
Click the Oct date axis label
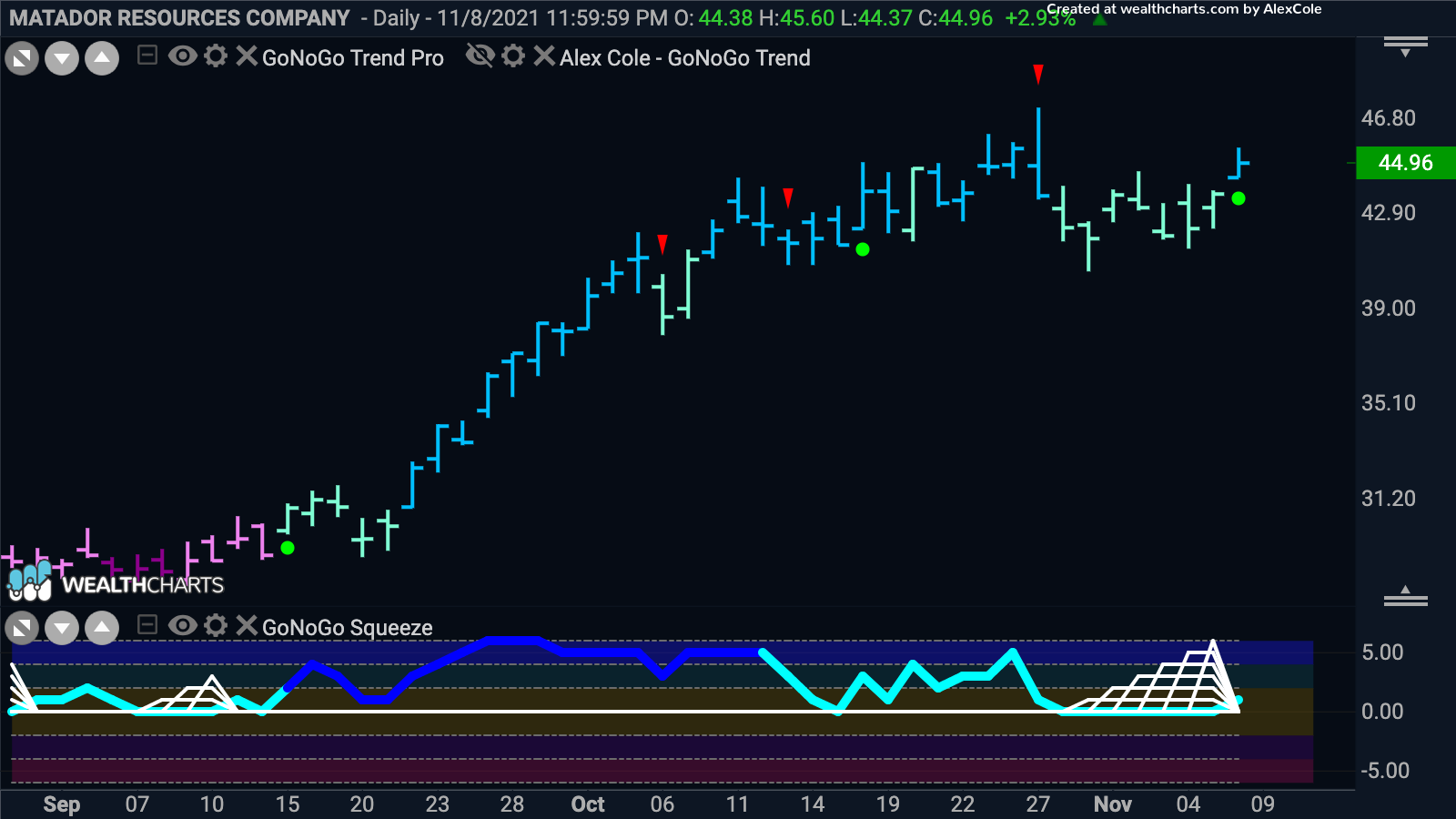588,804
